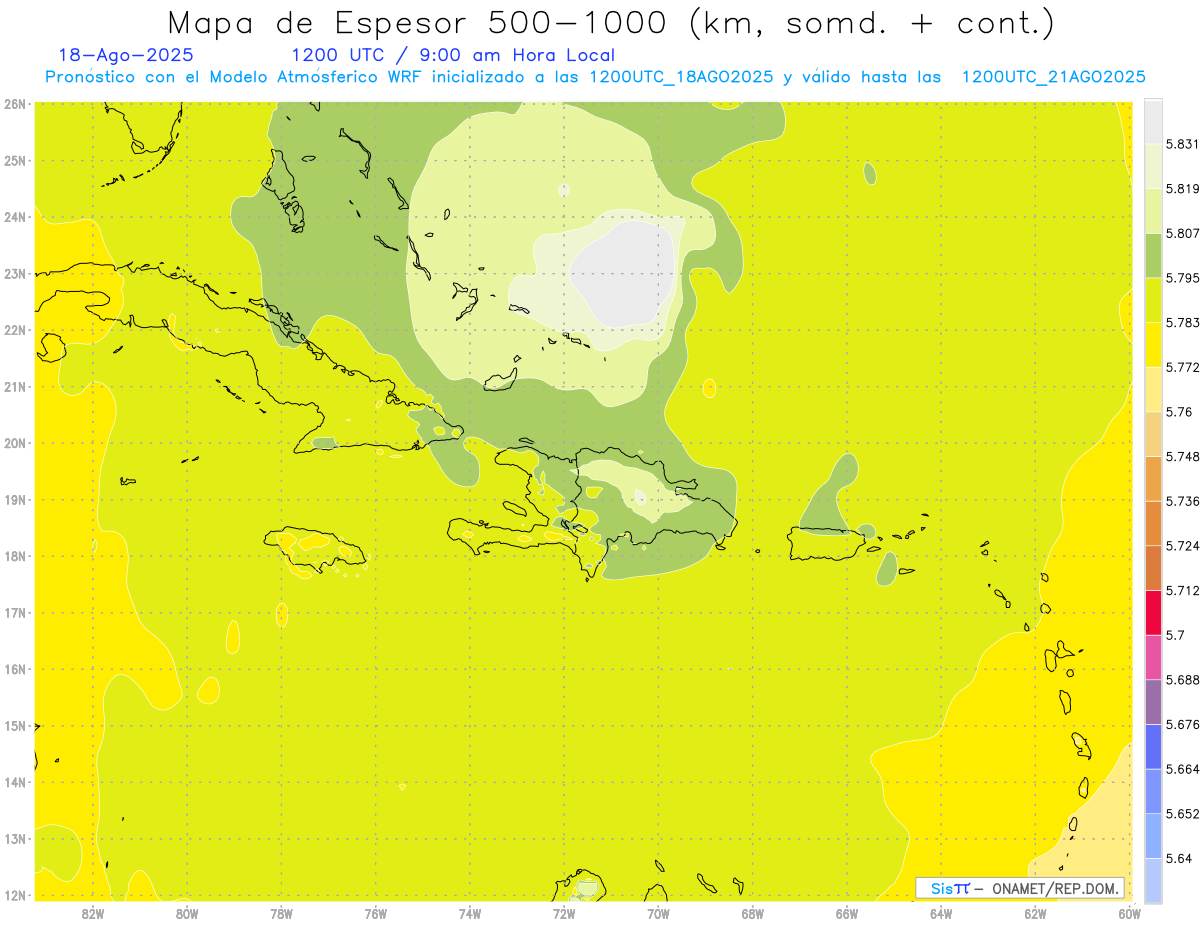The width and height of the screenshot is (1200, 927).
Task: Click the legend value 5.76
Action: [x=1179, y=412]
